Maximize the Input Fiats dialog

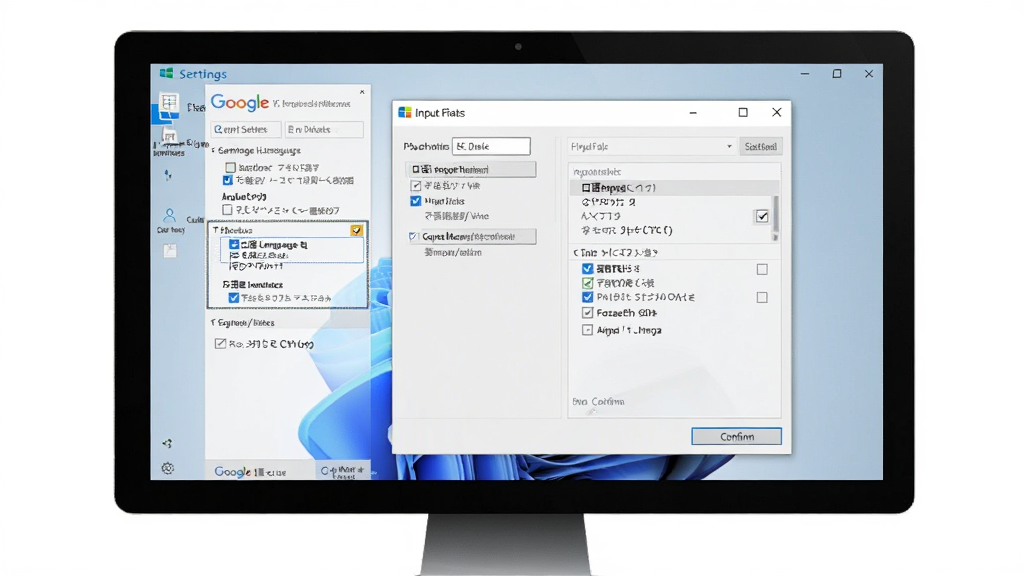tap(743, 112)
